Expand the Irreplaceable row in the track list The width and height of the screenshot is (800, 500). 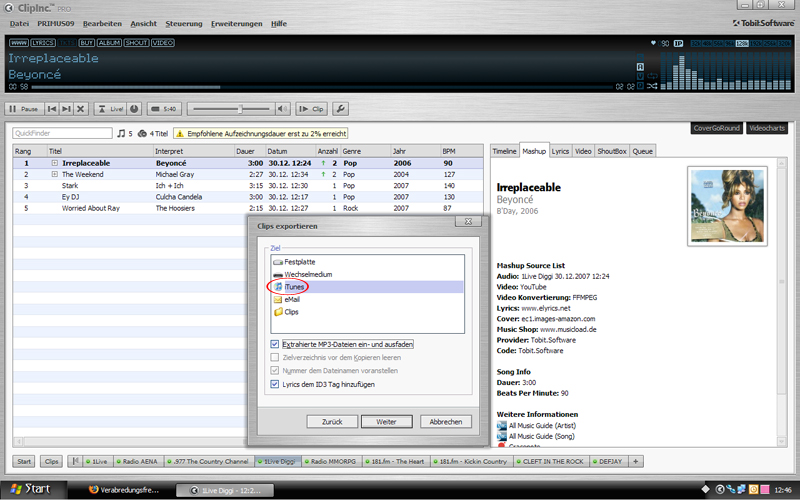pyautogui.click(x=55, y=163)
